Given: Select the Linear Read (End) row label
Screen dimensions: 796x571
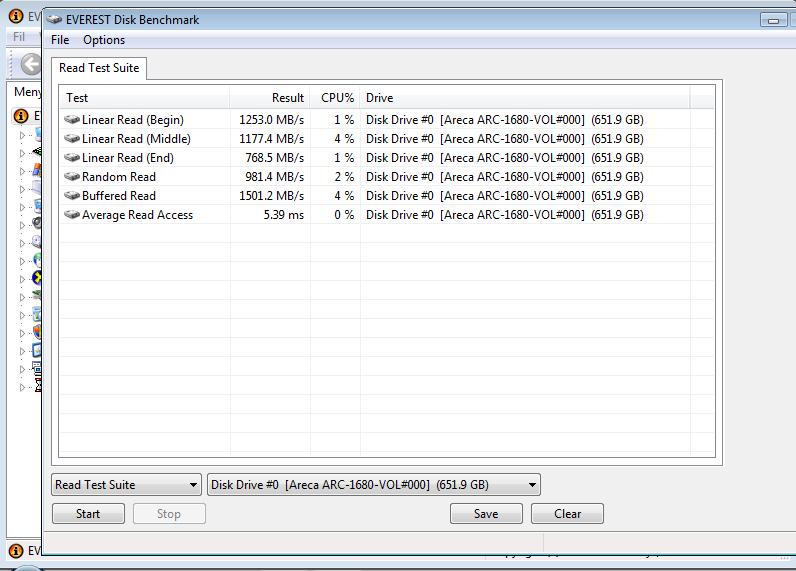Looking at the screenshot, I should 127,158.
